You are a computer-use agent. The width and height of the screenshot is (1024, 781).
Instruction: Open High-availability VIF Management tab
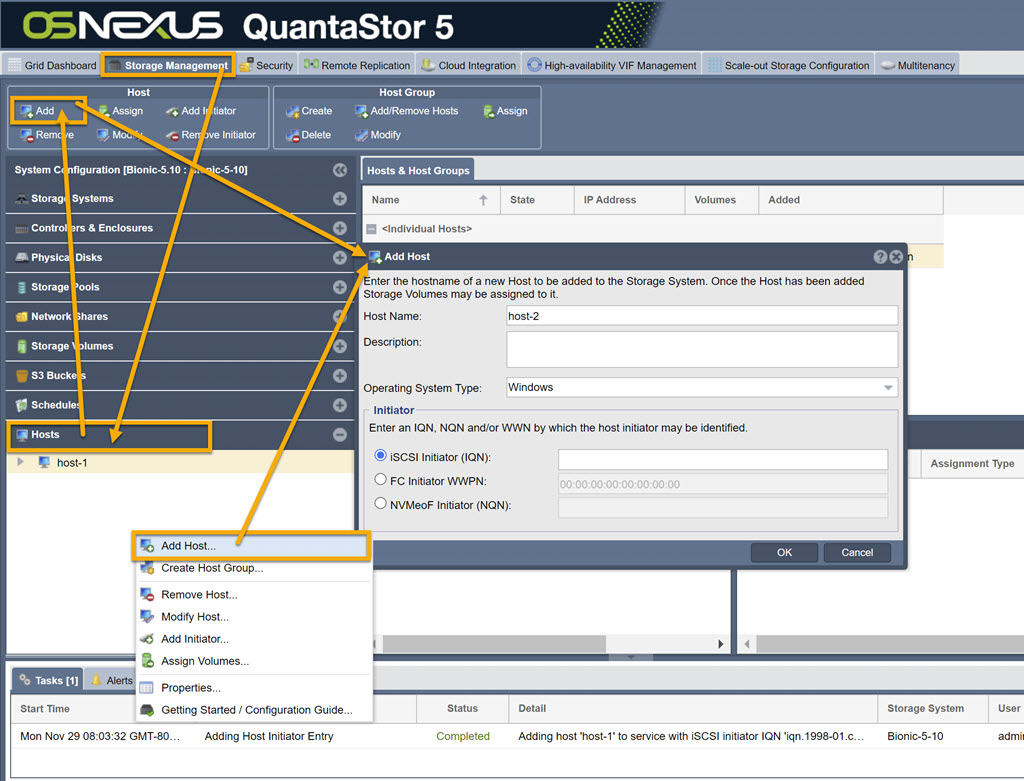[612, 65]
